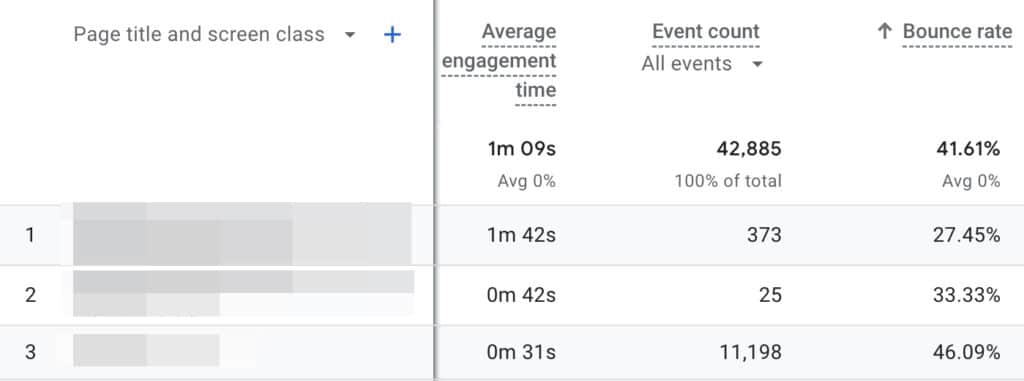Screen dimensions: 1024x381
Task: Click the 0m 42s engagement time cell
Action: click(521, 295)
